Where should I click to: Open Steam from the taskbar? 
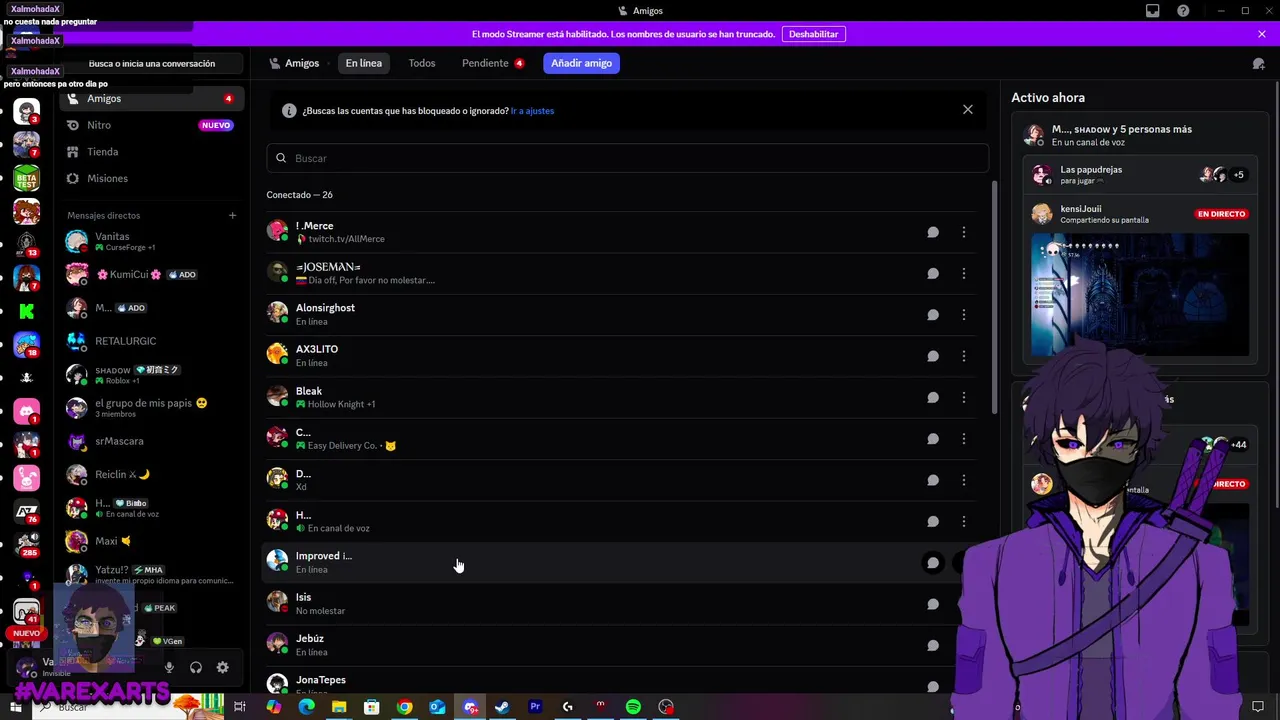tap(502, 707)
